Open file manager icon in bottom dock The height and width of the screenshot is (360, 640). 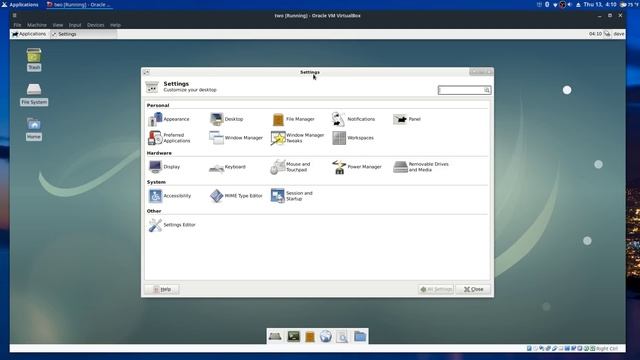310,337
